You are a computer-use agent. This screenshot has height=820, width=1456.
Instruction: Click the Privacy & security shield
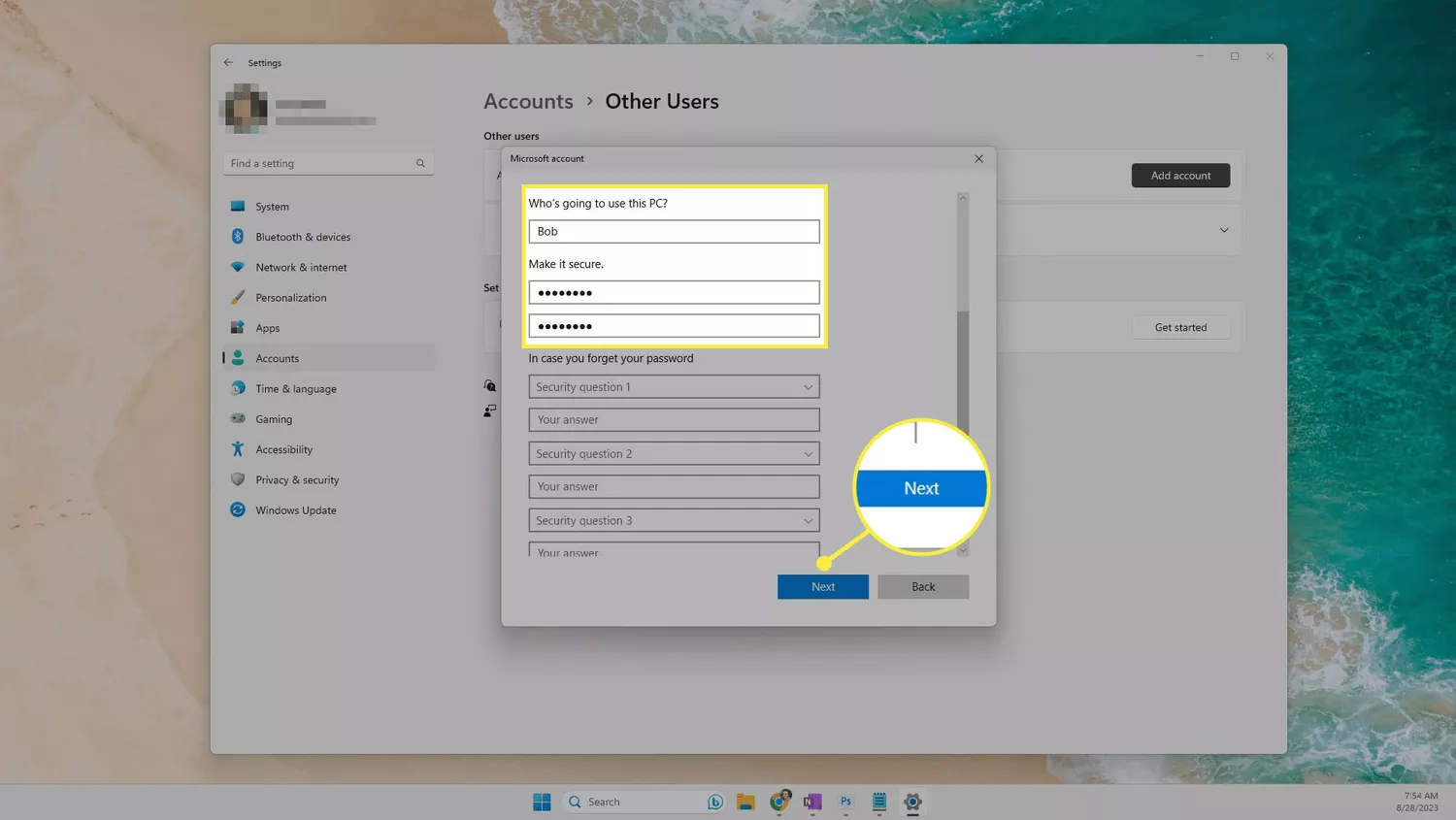tap(238, 479)
